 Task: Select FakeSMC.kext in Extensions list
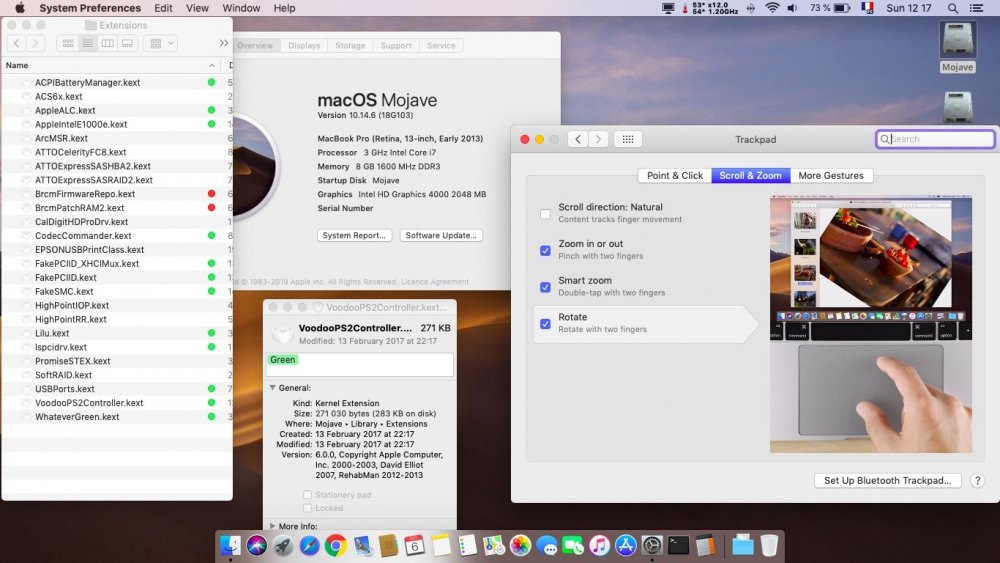point(117,291)
